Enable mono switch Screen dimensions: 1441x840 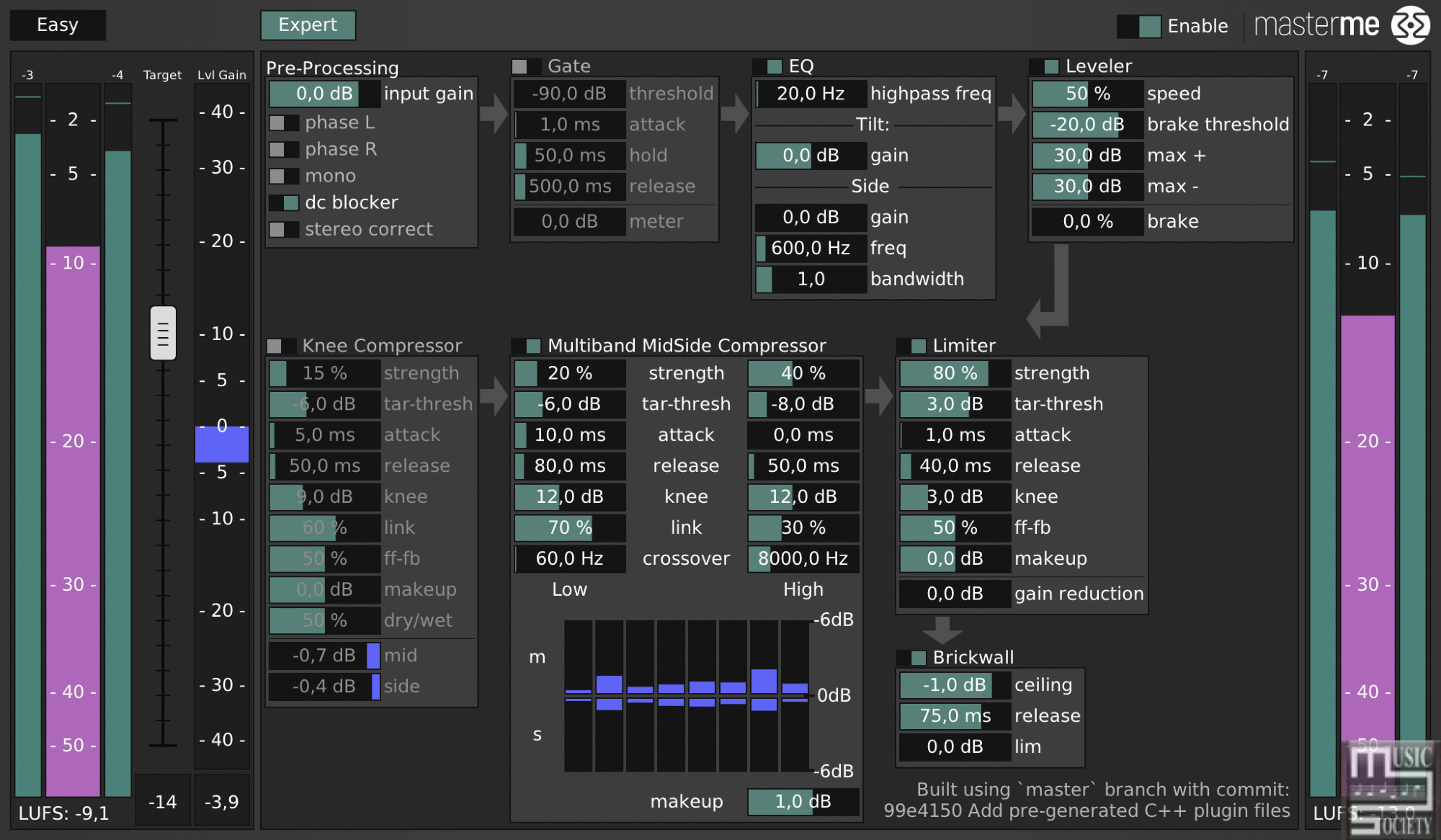pyautogui.click(x=284, y=177)
